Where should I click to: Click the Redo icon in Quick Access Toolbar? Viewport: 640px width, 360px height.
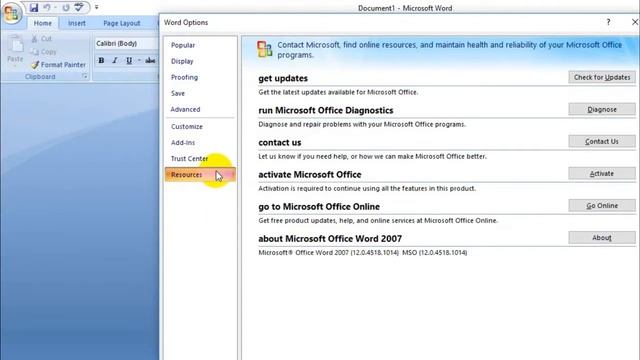click(66, 7)
